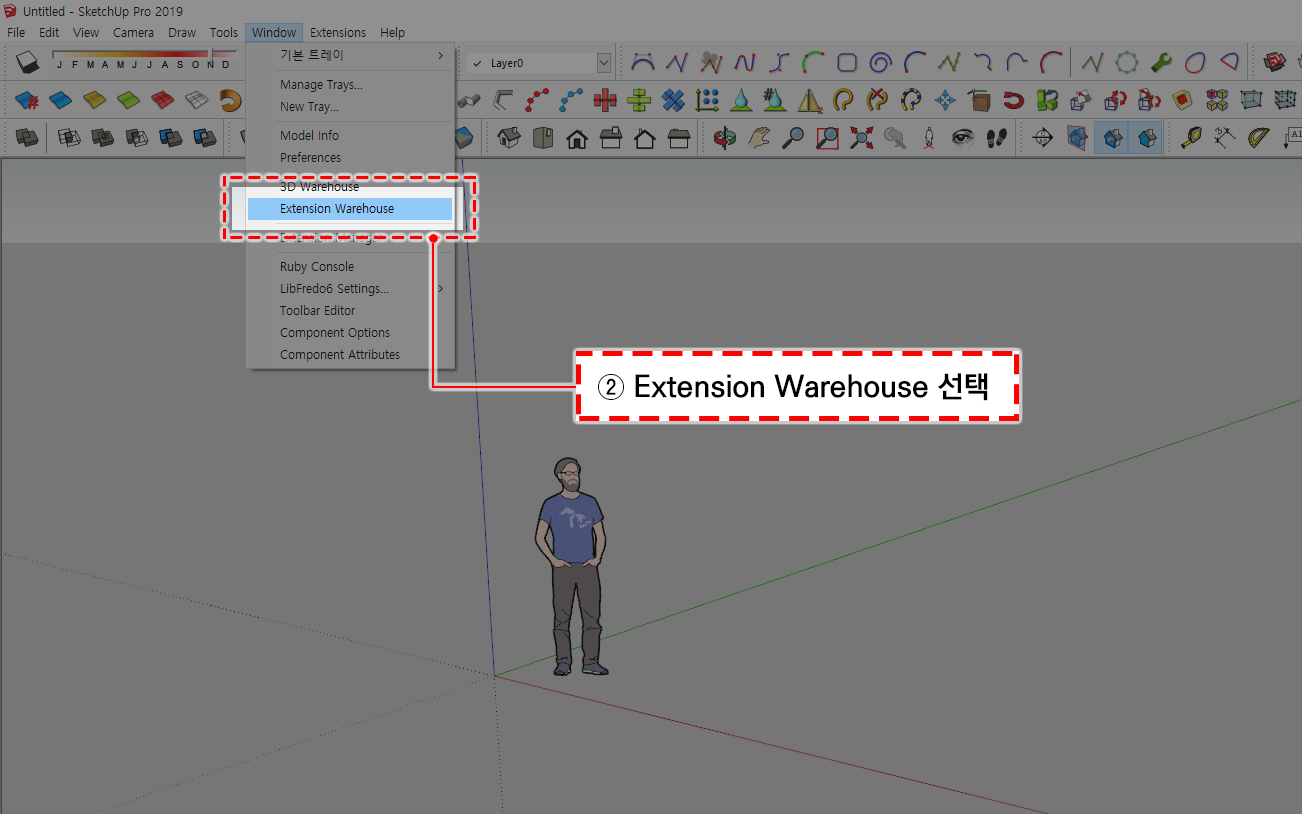Click the green sandbox Stamp icon
This screenshot has width=1302, height=814.
click(x=129, y=100)
